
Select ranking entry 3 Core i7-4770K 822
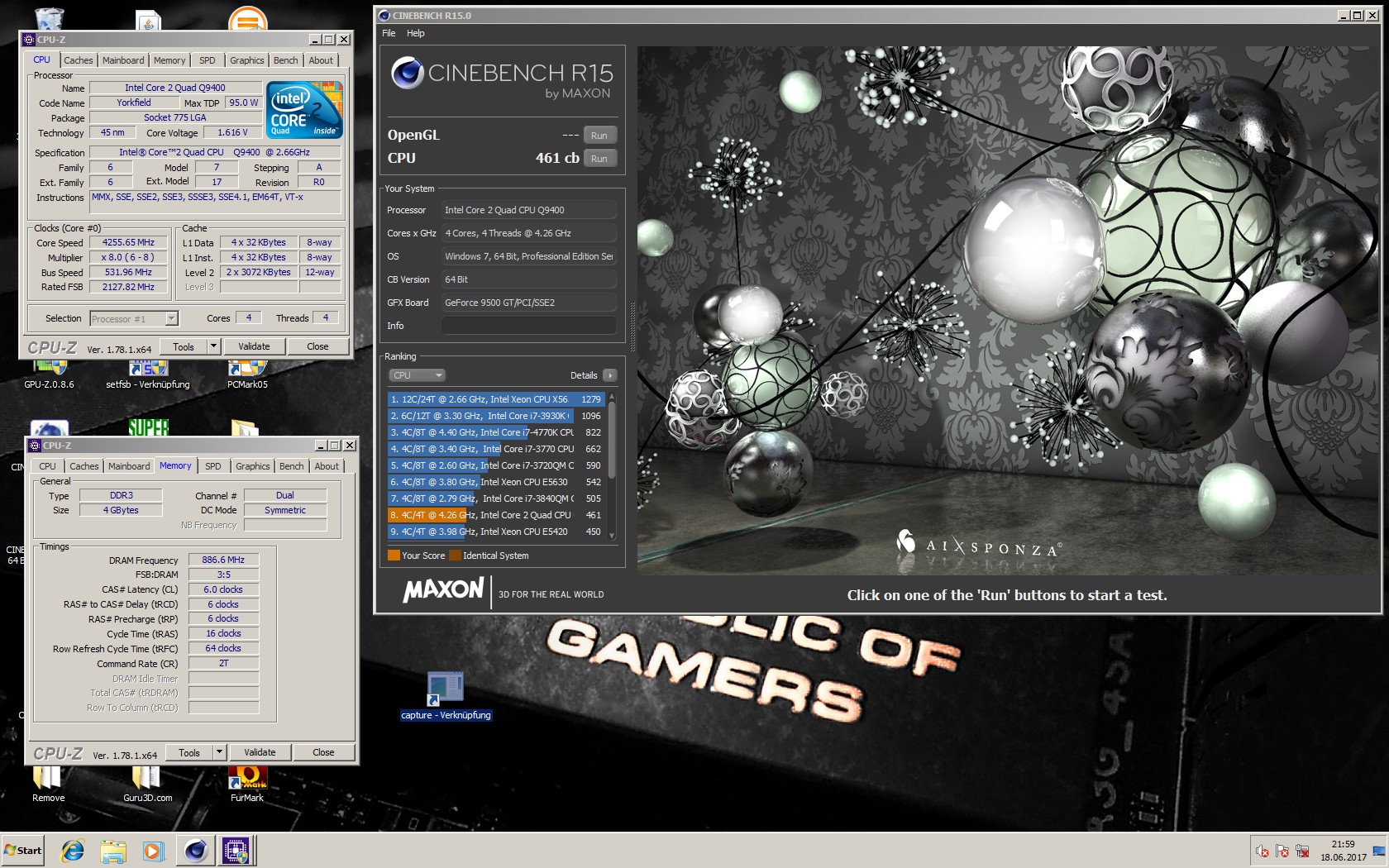496,432
